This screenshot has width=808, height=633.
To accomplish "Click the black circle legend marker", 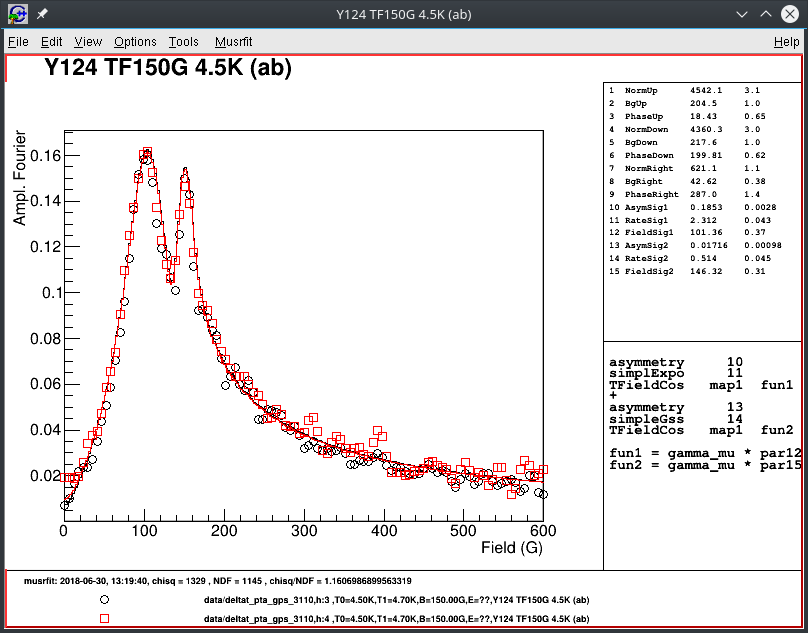I will [104, 600].
